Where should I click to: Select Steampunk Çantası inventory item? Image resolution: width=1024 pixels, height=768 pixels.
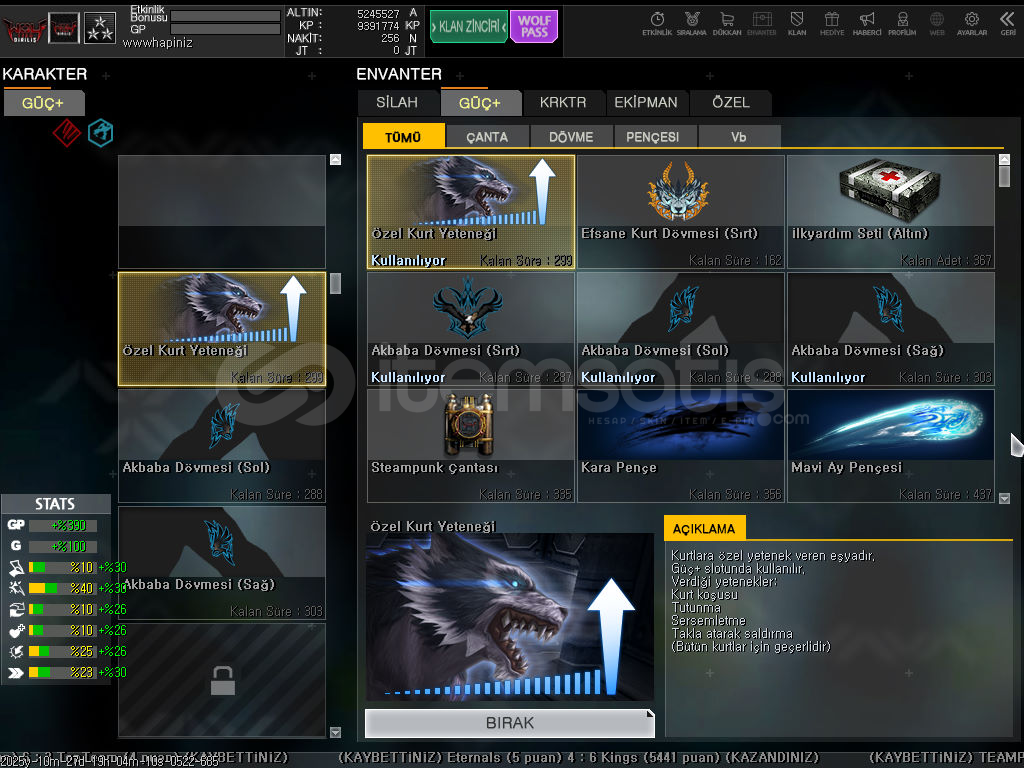pos(471,446)
